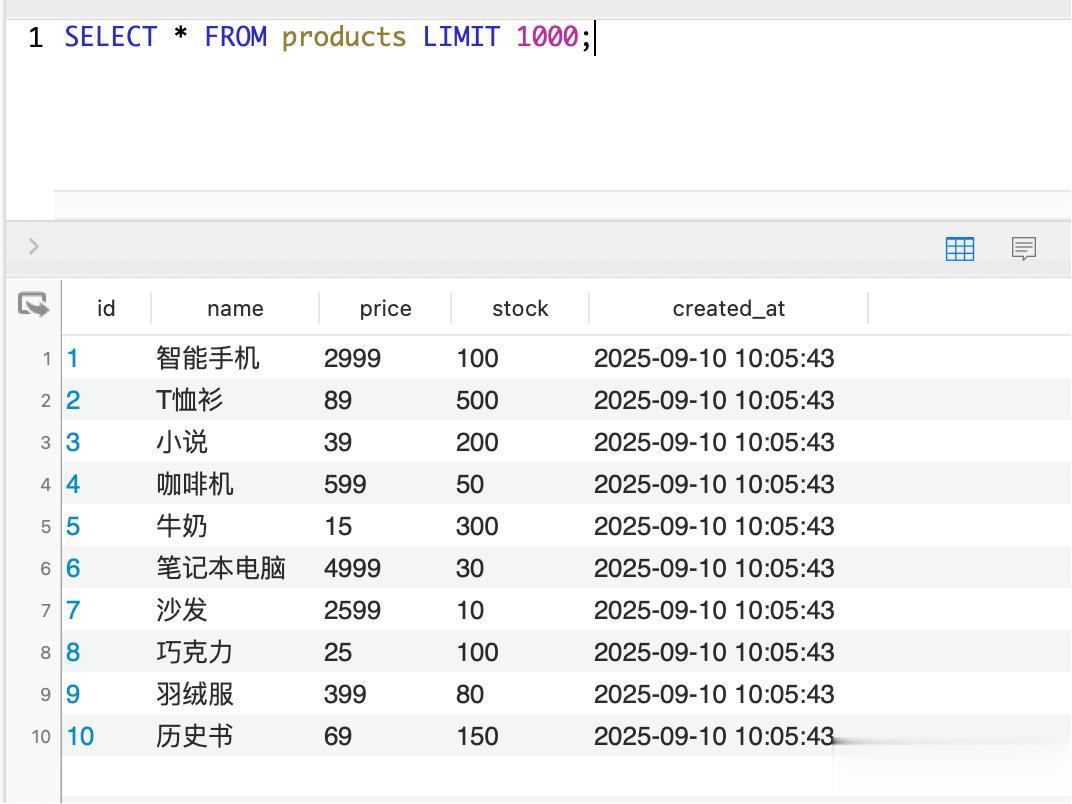Select the cell containing 智能手机

(208, 359)
